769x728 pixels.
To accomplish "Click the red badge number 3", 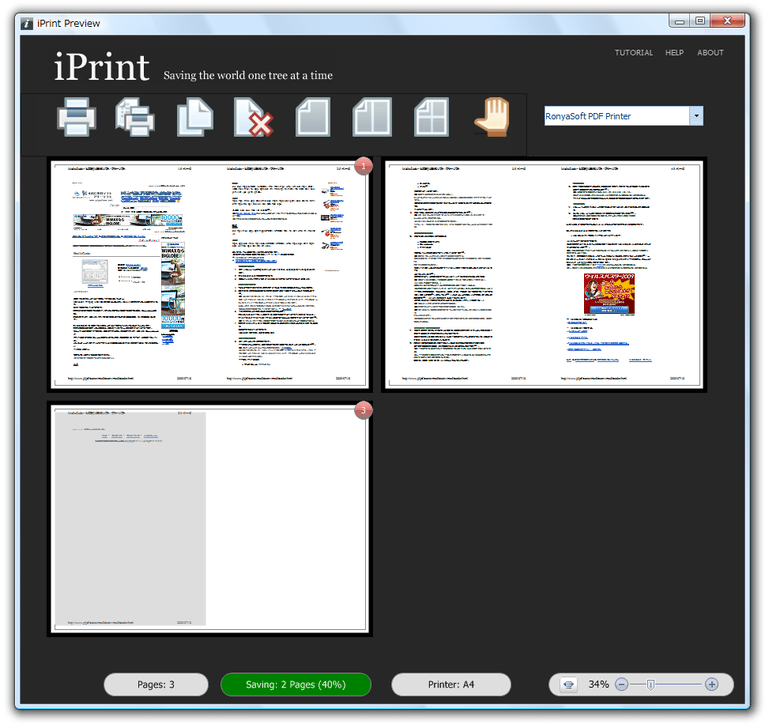I will pyautogui.click(x=363, y=410).
